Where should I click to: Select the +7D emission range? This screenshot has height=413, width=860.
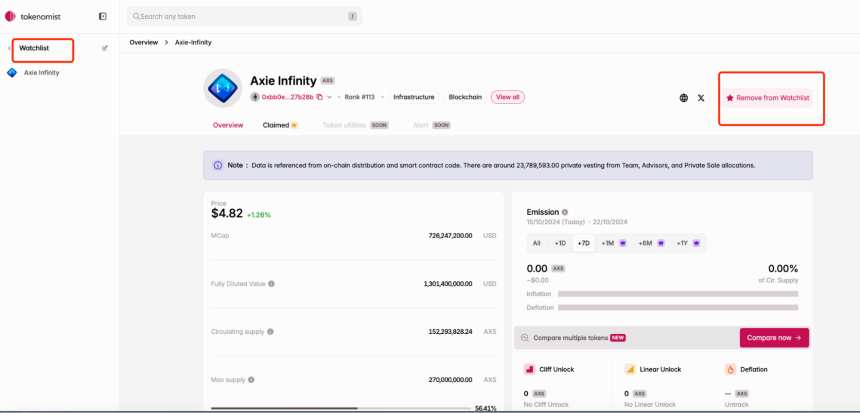pyautogui.click(x=584, y=243)
